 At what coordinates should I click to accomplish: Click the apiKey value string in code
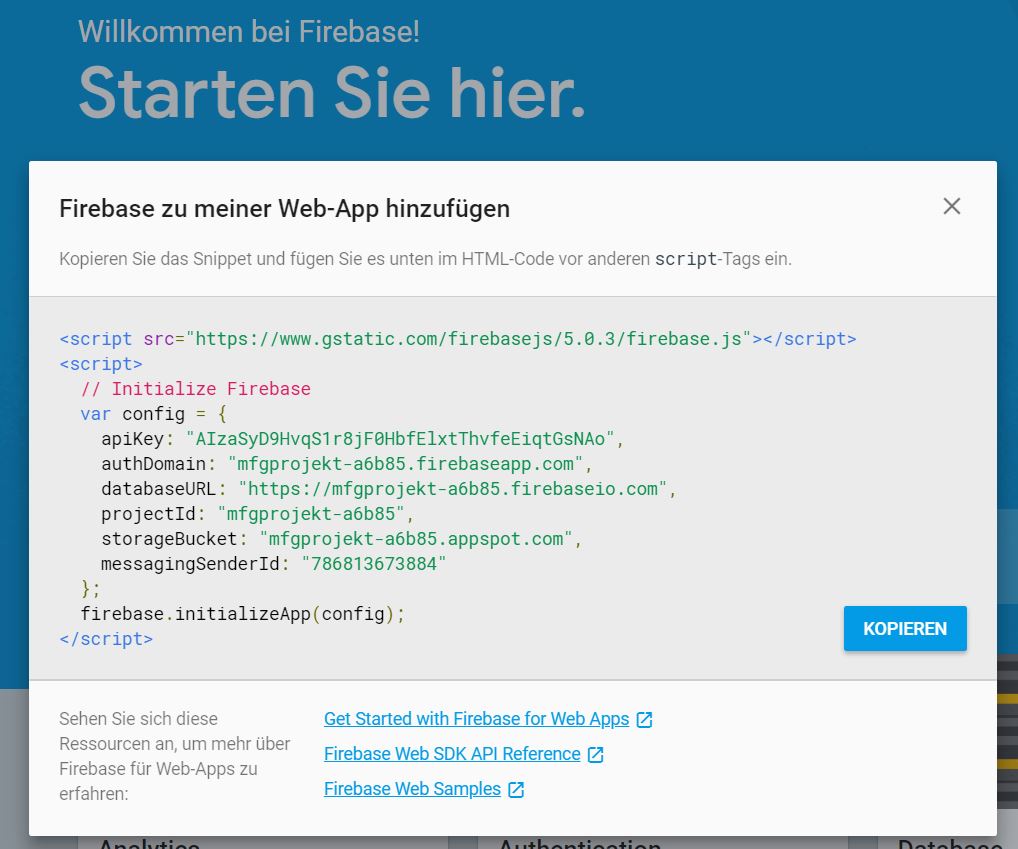click(x=400, y=439)
